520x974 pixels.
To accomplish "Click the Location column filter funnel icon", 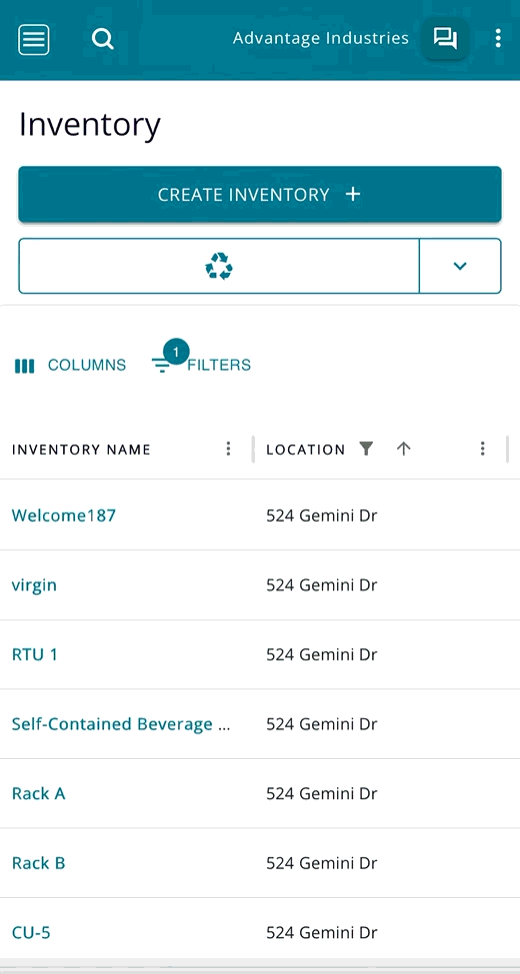I will tap(367, 448).
